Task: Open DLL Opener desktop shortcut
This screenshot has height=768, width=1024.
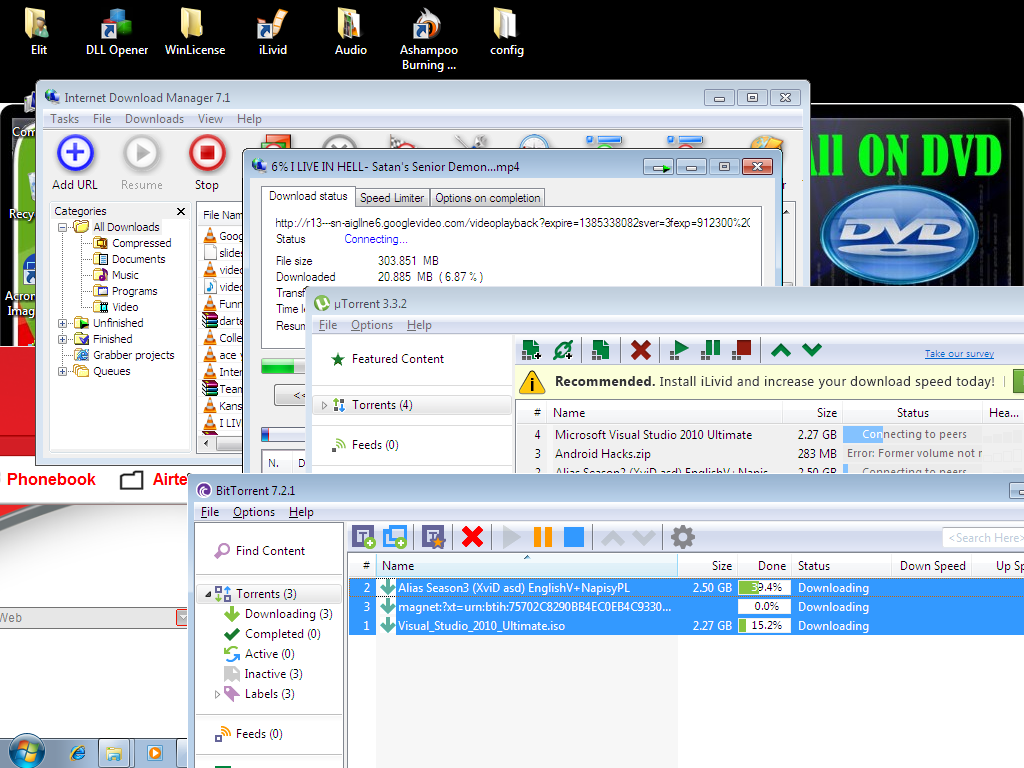Action: [x=117, y=33]
